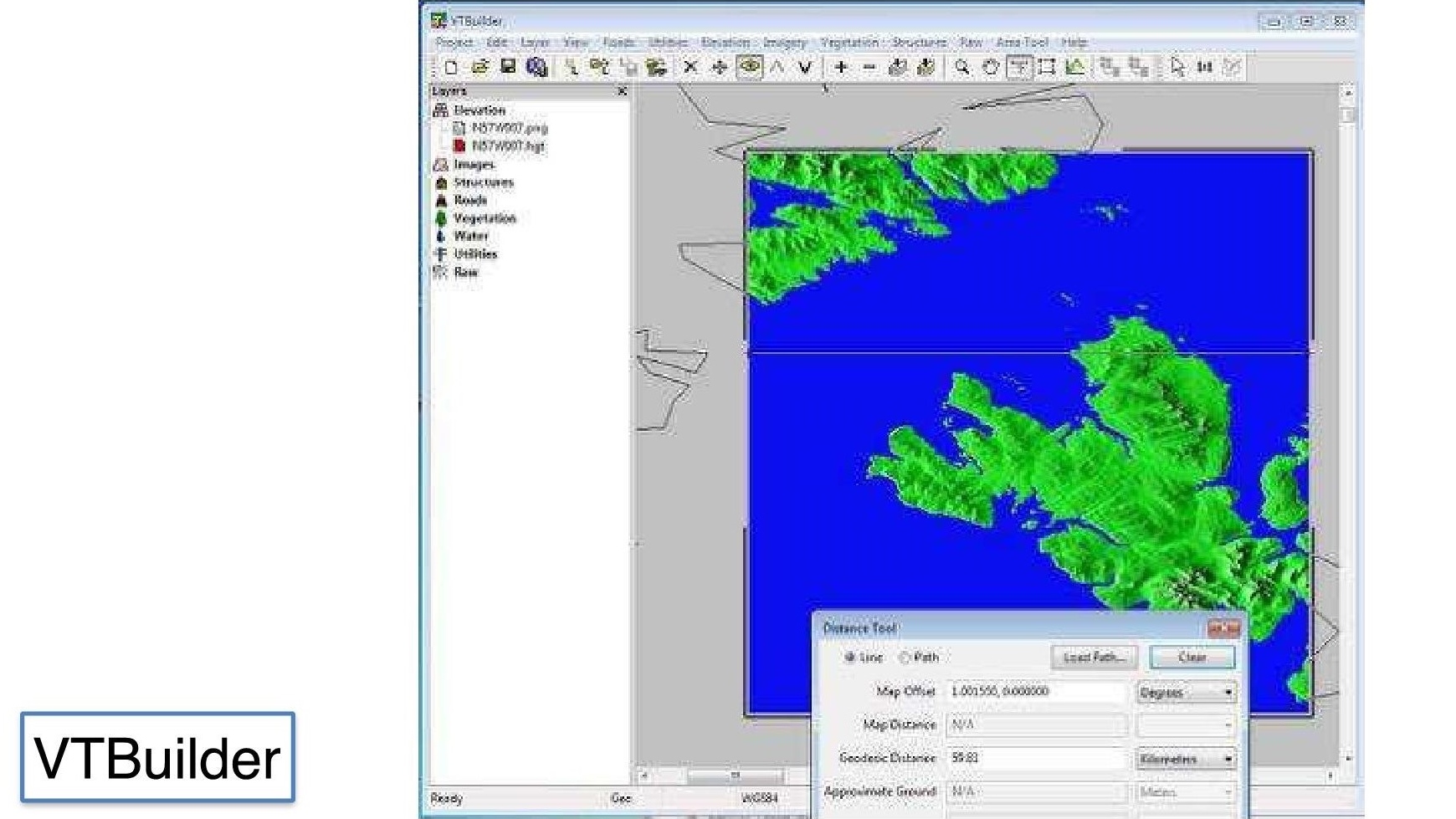Click the plus icon in toolbar
The width and height of the screenshot is (1456, 819).
[841, 67]
